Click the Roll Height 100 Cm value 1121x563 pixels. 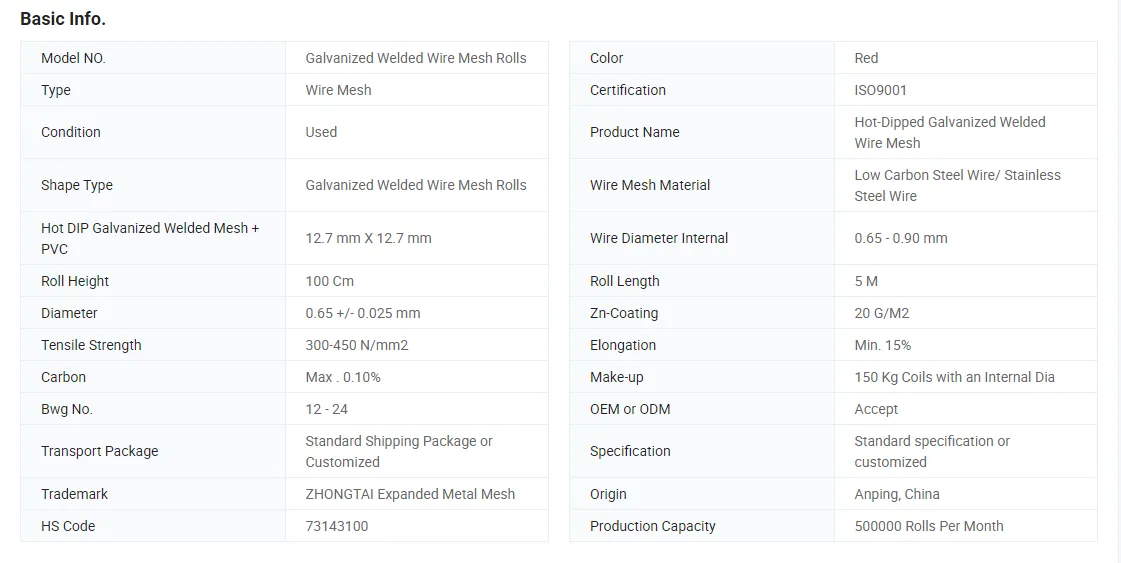pyautogui.click(x=330, y=281)
